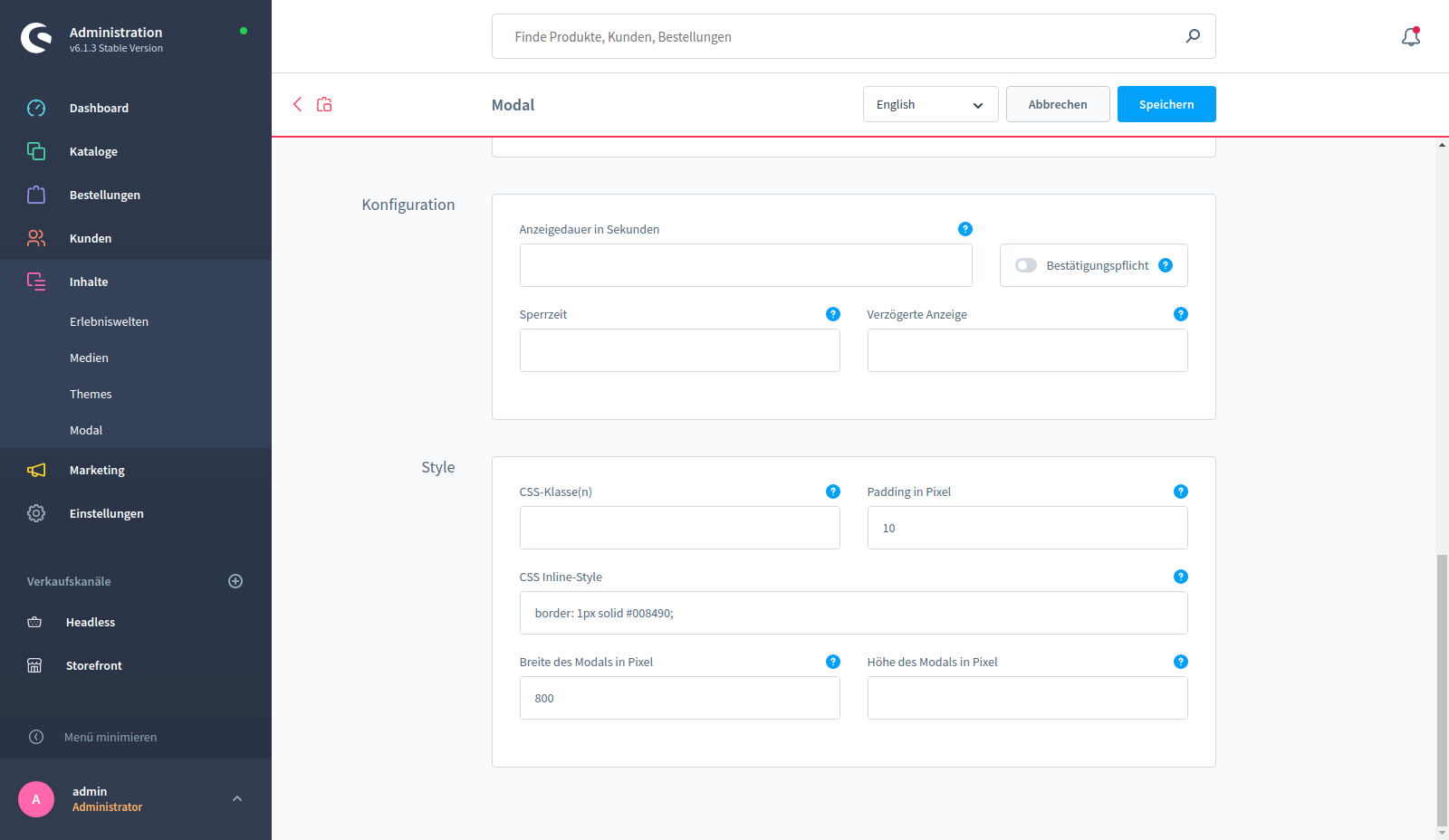Open Erlebniswelten in the sidebar
The width and height of the screenshot is (1449, 840).
pyautogui.click(x=109, y=321)
